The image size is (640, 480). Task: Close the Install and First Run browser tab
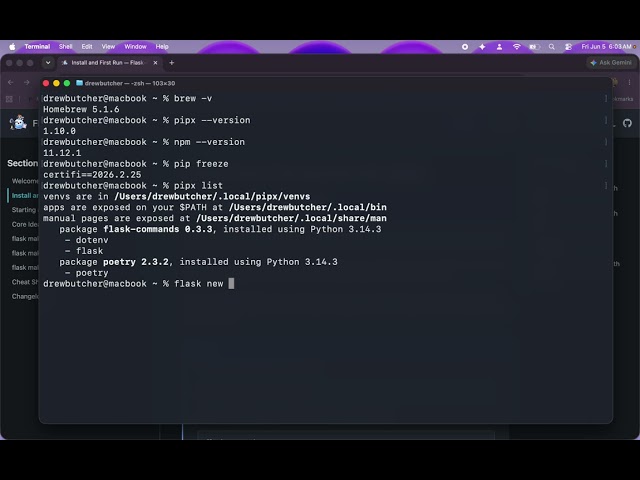[x=155, y=63]
